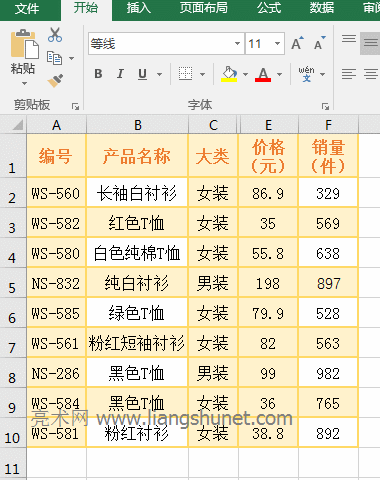The height and width of the screenshot is (480, 380).
Task: Switch to the 开始 (Home) tab
Action: (x=86, y=8)
